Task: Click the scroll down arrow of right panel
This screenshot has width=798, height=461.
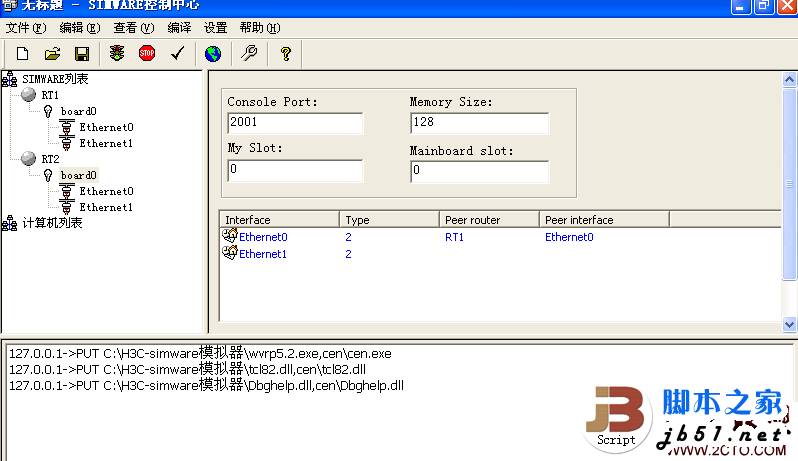Action: point(789,324)
